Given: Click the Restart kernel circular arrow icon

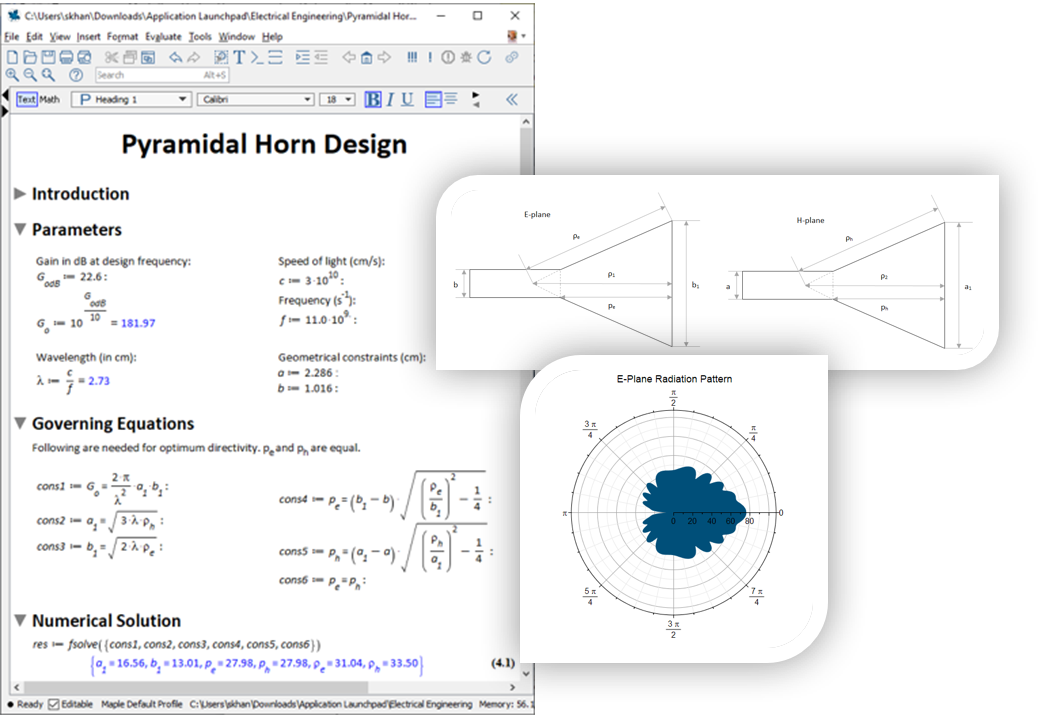Looking at the screenshot, I should click(484, 58).
